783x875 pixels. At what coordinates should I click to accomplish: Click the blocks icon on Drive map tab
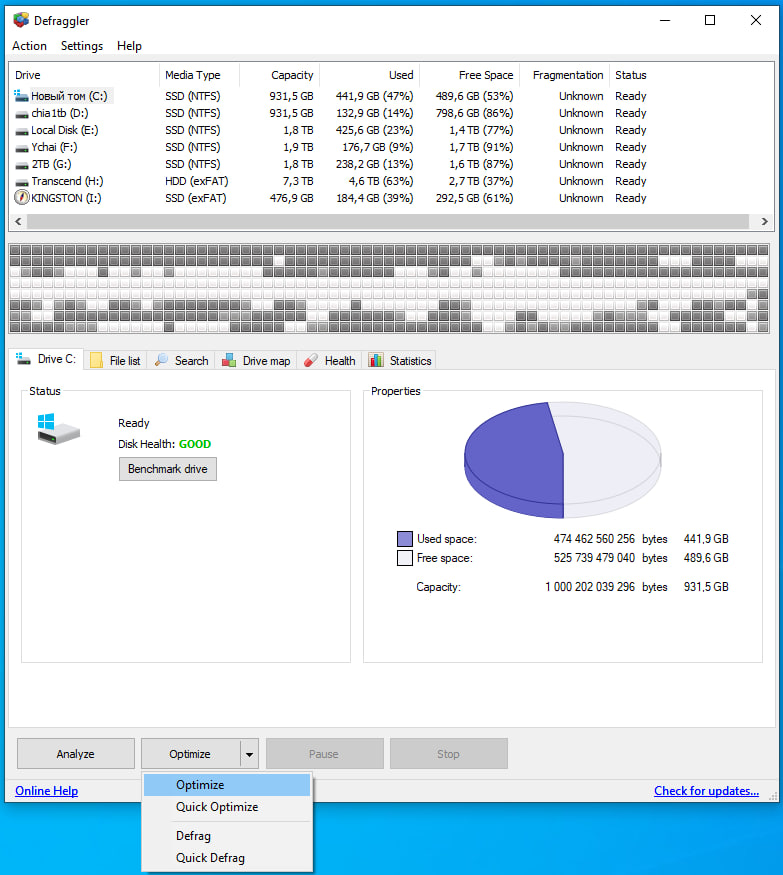(x=229, y=360)
